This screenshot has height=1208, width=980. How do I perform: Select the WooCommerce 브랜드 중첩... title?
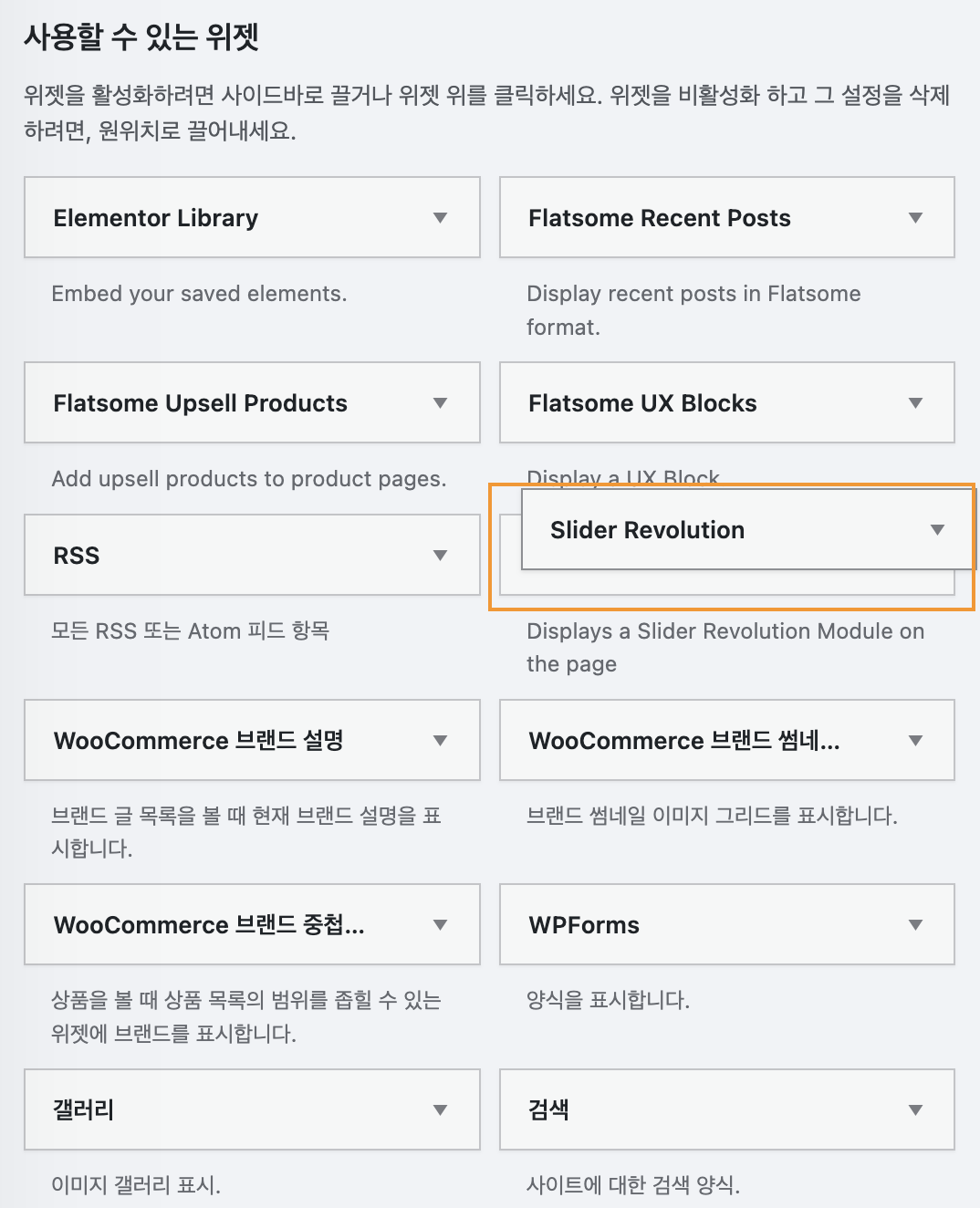point(209,925)
